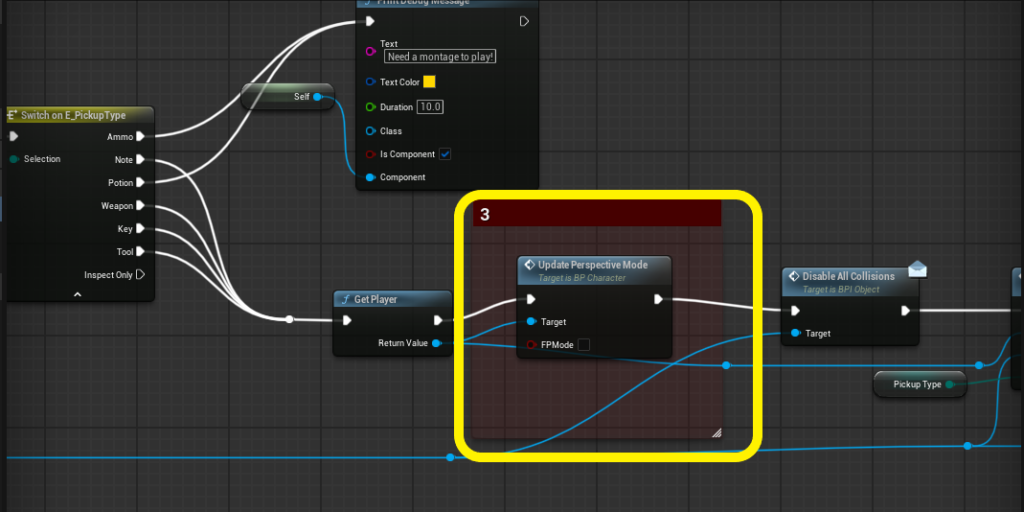The height and width of the screenshot is (512, 1024).
Task: Select the Update Perspective Mode node title
Action: (x=594, y=265)
